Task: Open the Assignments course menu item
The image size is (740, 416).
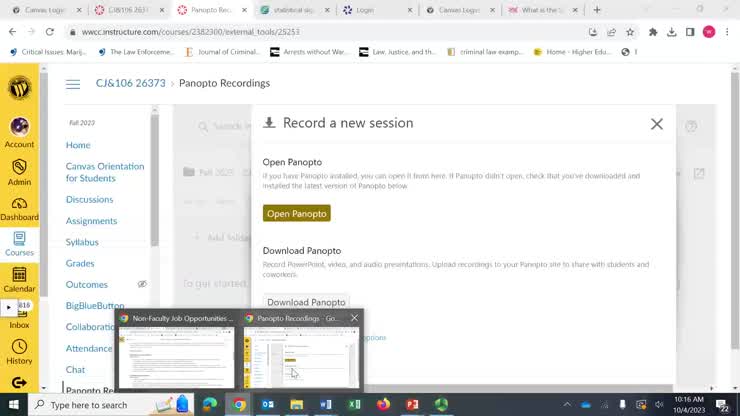Action: coord(91,221)
